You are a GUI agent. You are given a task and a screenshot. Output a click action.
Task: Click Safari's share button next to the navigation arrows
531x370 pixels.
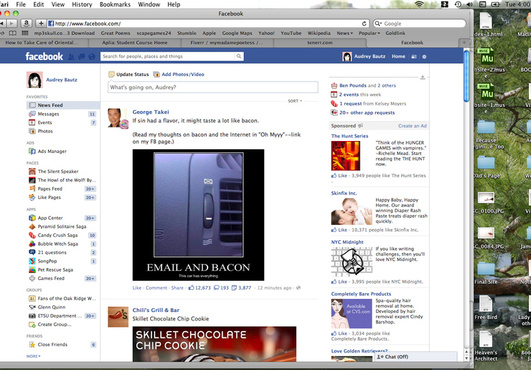[x=26, y=23]
